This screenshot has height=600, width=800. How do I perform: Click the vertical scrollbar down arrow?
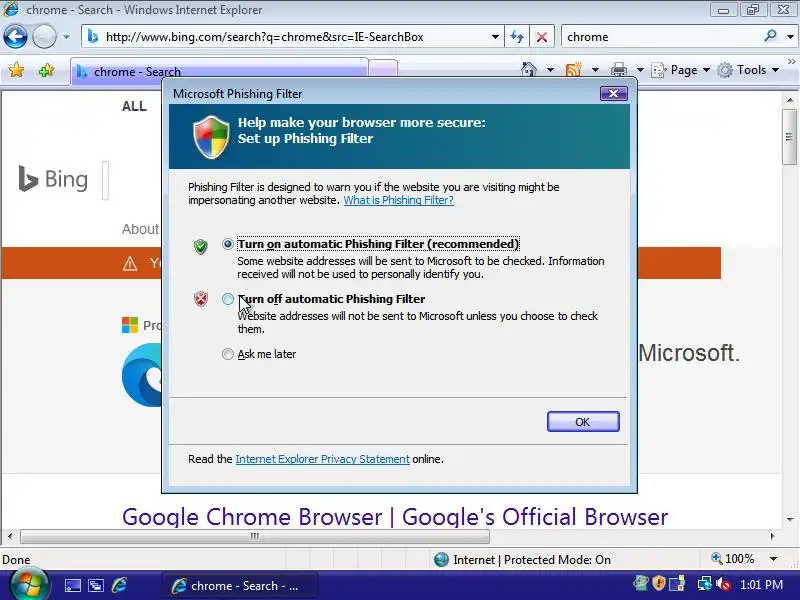click(790, 519)
